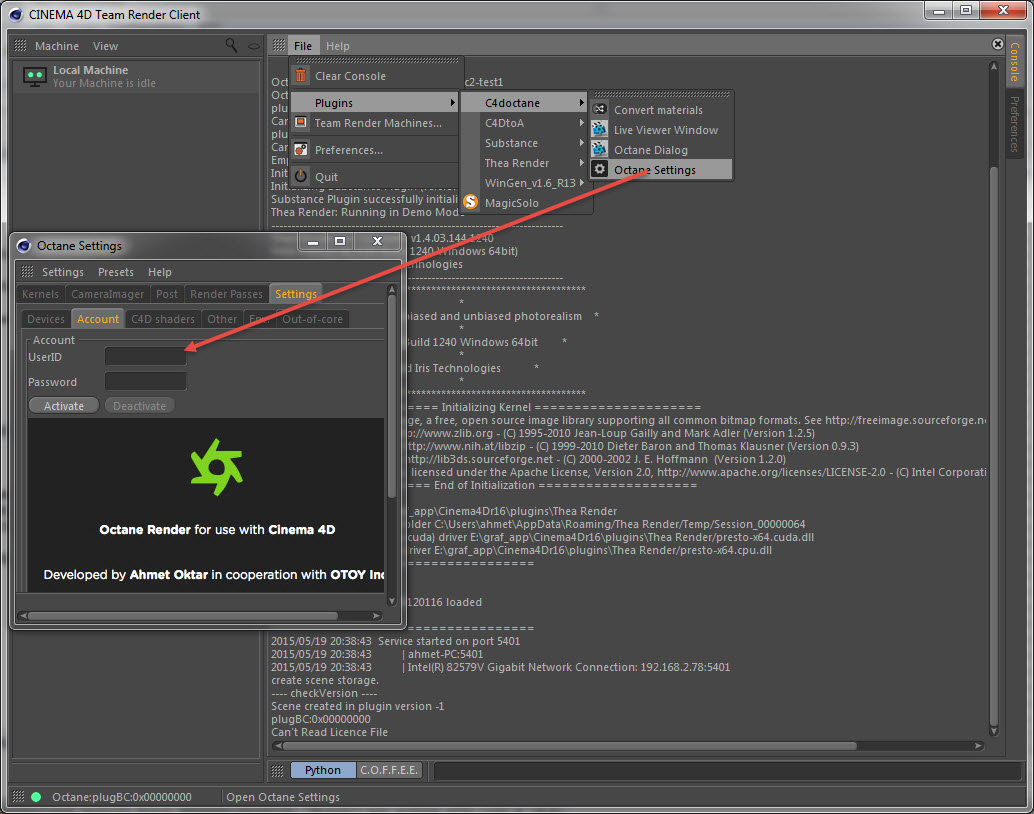Click the grip icon left of File menu
The height and width of the screenshot is (814, 1034).
pyautogui.click(x=279, y=46)
